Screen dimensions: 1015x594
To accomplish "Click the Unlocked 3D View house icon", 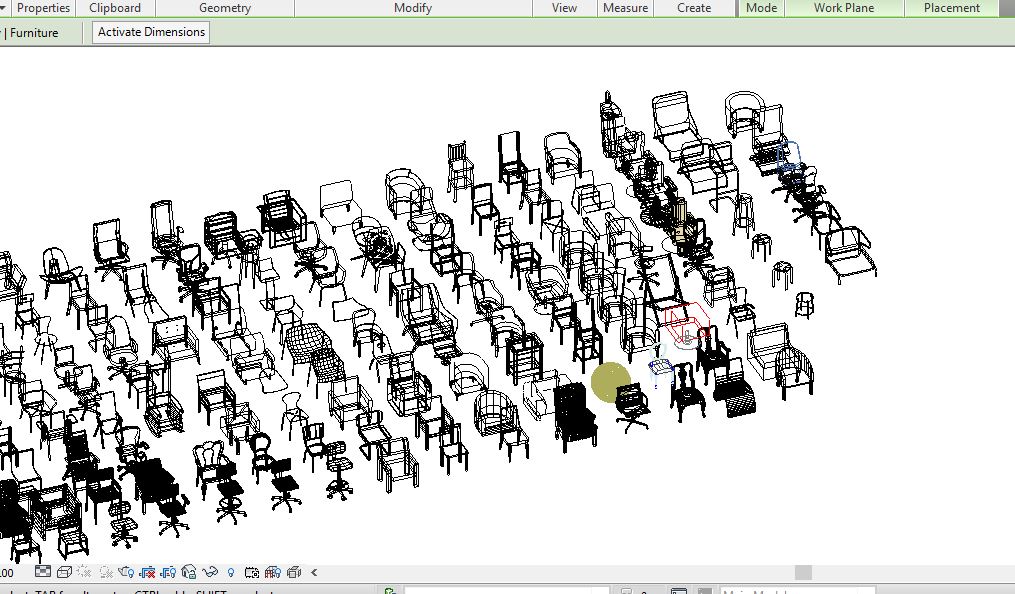I will pyautogui.click(x=189, y=572).
